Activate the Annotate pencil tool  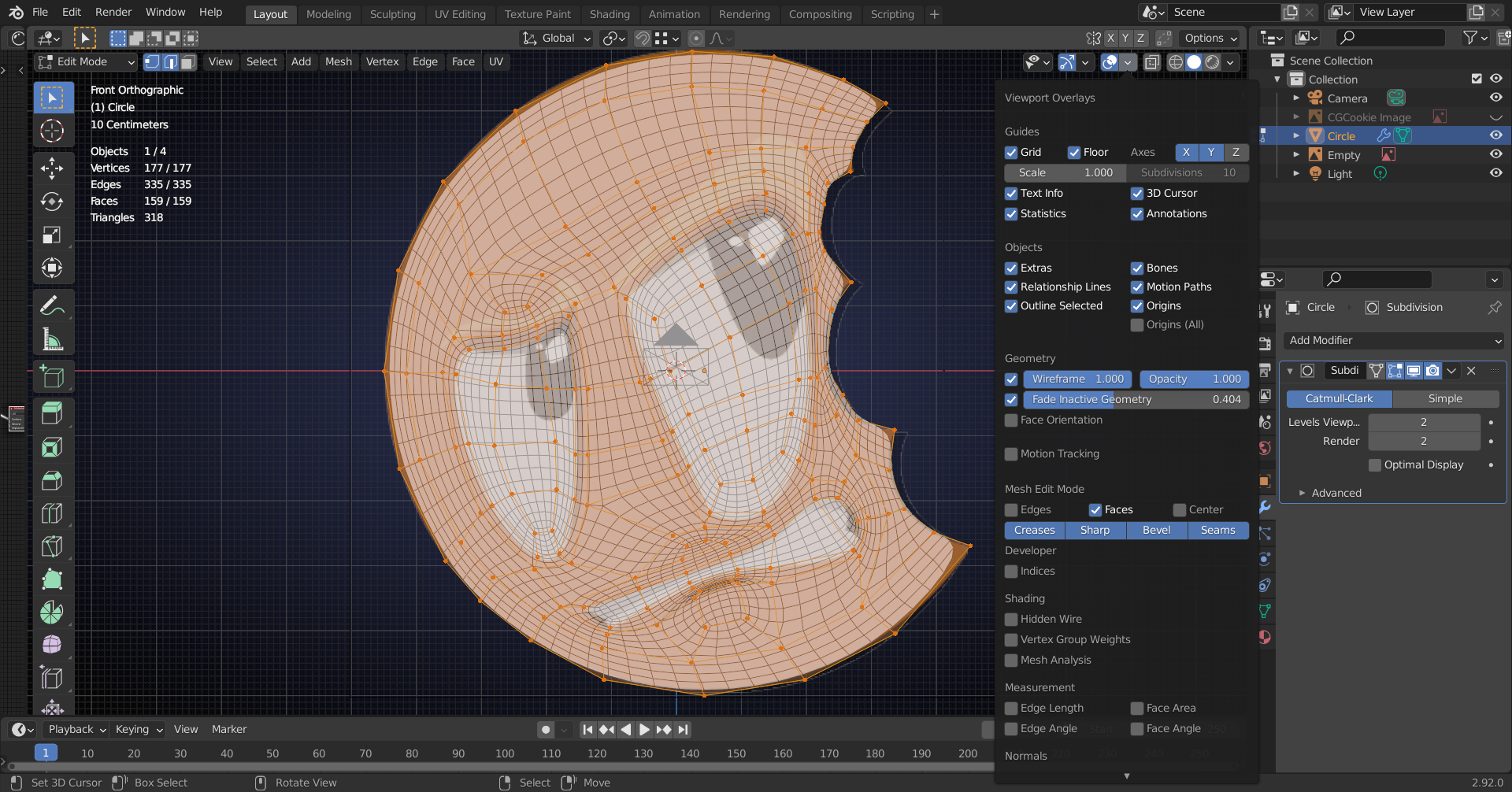click(x=52, y=305)
